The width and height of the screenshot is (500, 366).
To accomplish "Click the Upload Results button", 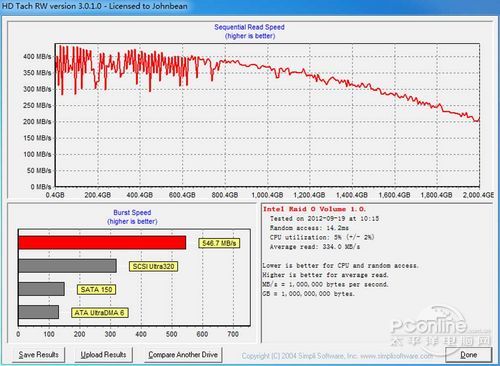I will [x=103, y=355].
